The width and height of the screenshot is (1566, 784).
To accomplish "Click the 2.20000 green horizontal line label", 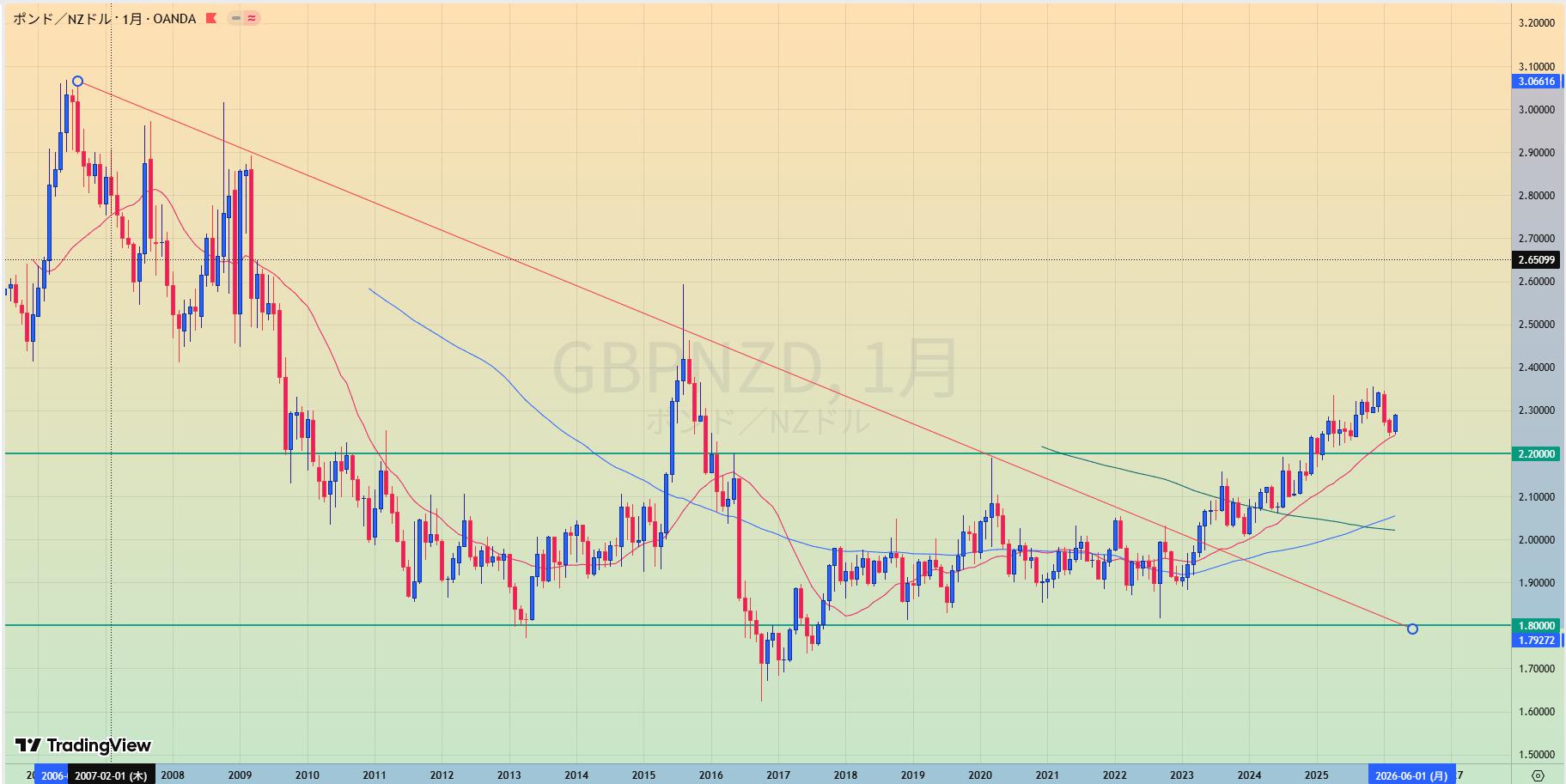I will pyautogui.click(x=1536, y=453).
